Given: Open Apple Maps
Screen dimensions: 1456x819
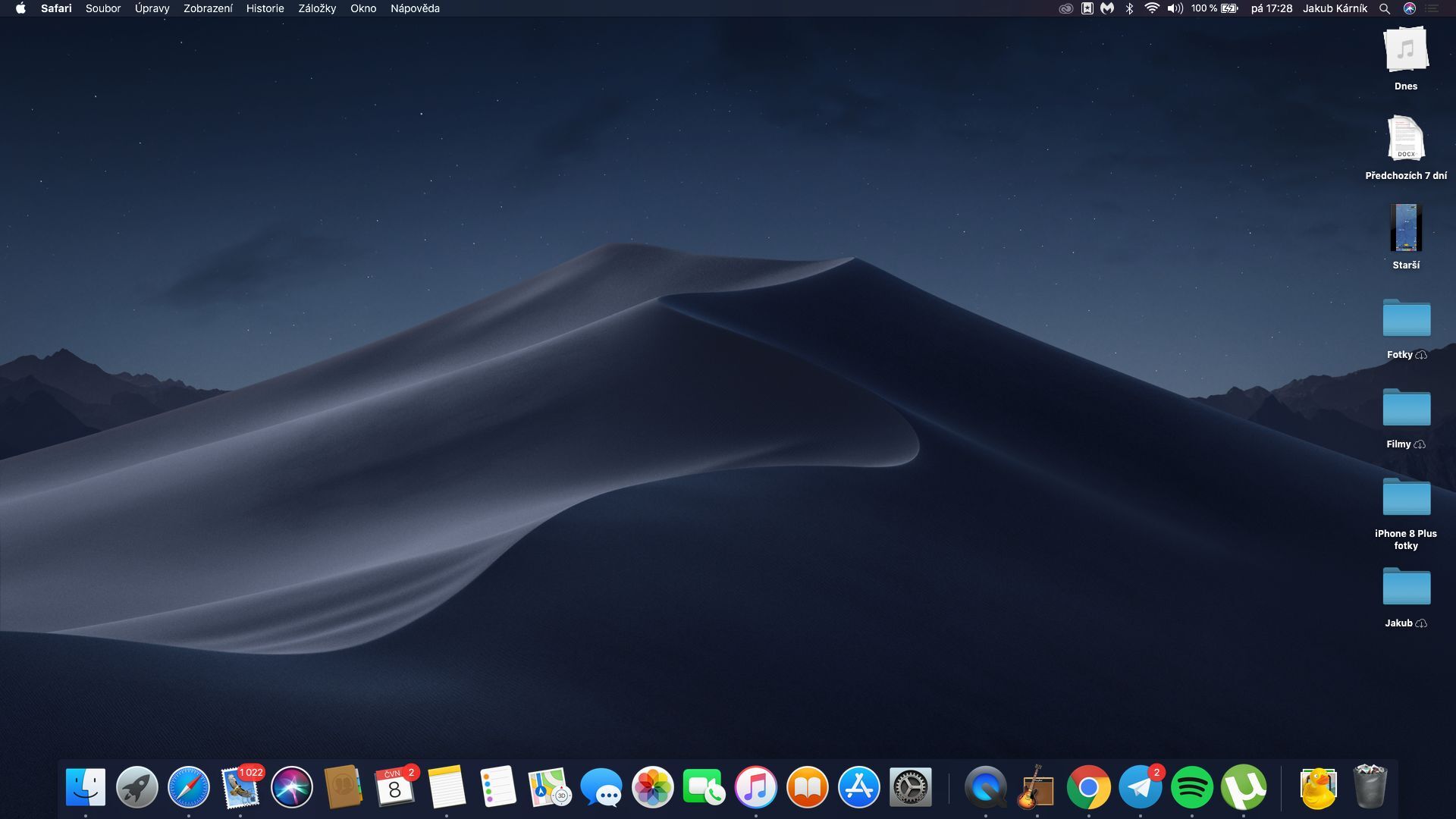Looking at the screenshot, I should point(548,787).
